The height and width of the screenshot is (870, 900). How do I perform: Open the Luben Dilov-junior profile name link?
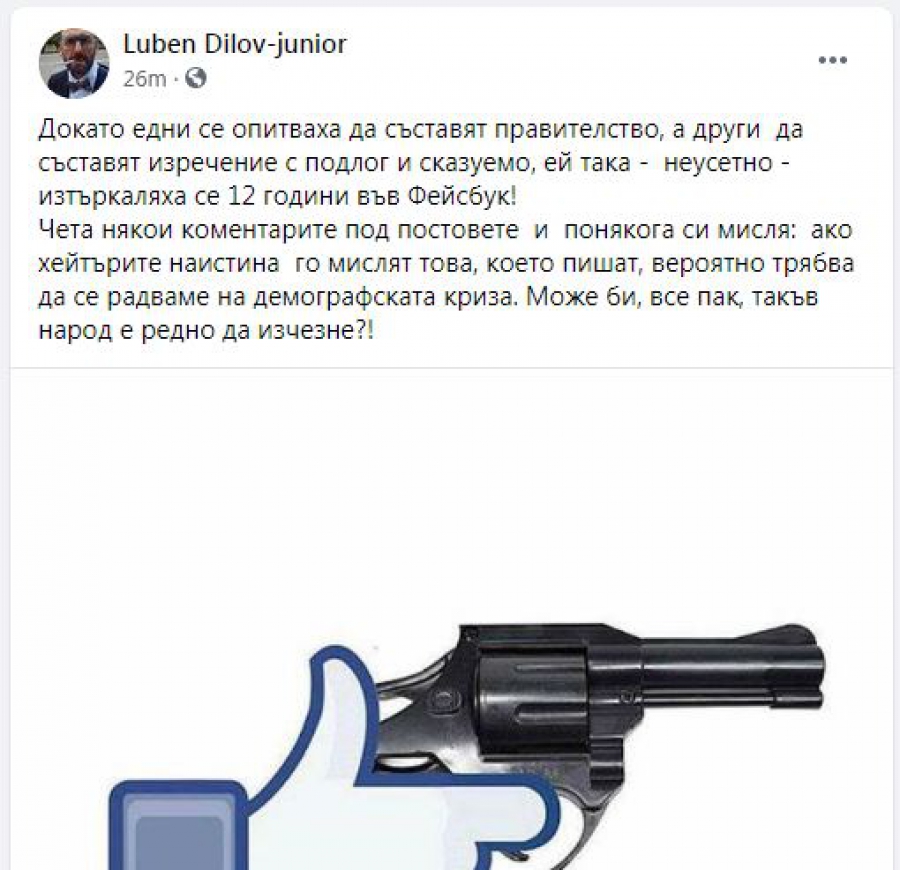tap(235, 44)
